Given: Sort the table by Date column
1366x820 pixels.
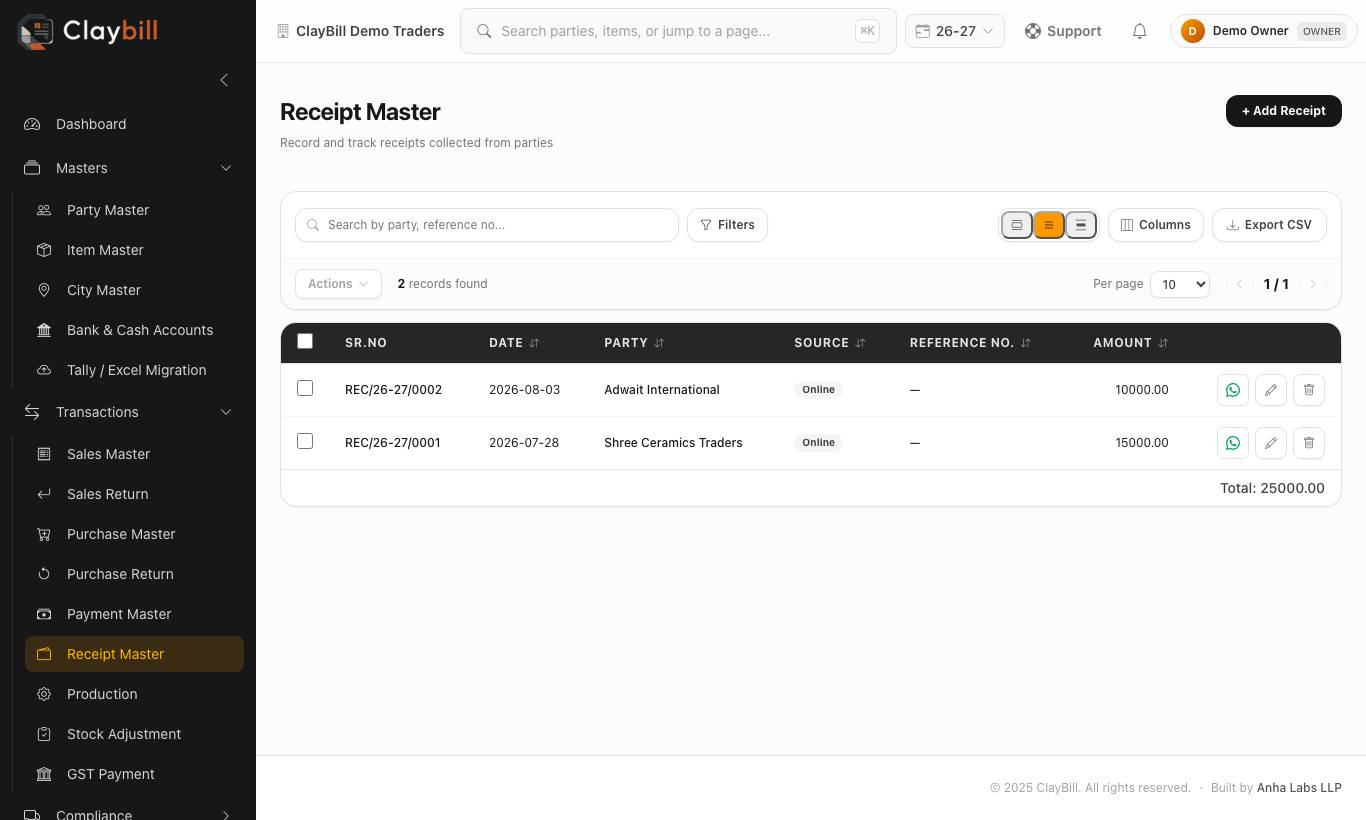Looking at the screenshot, I should (514, 343).
